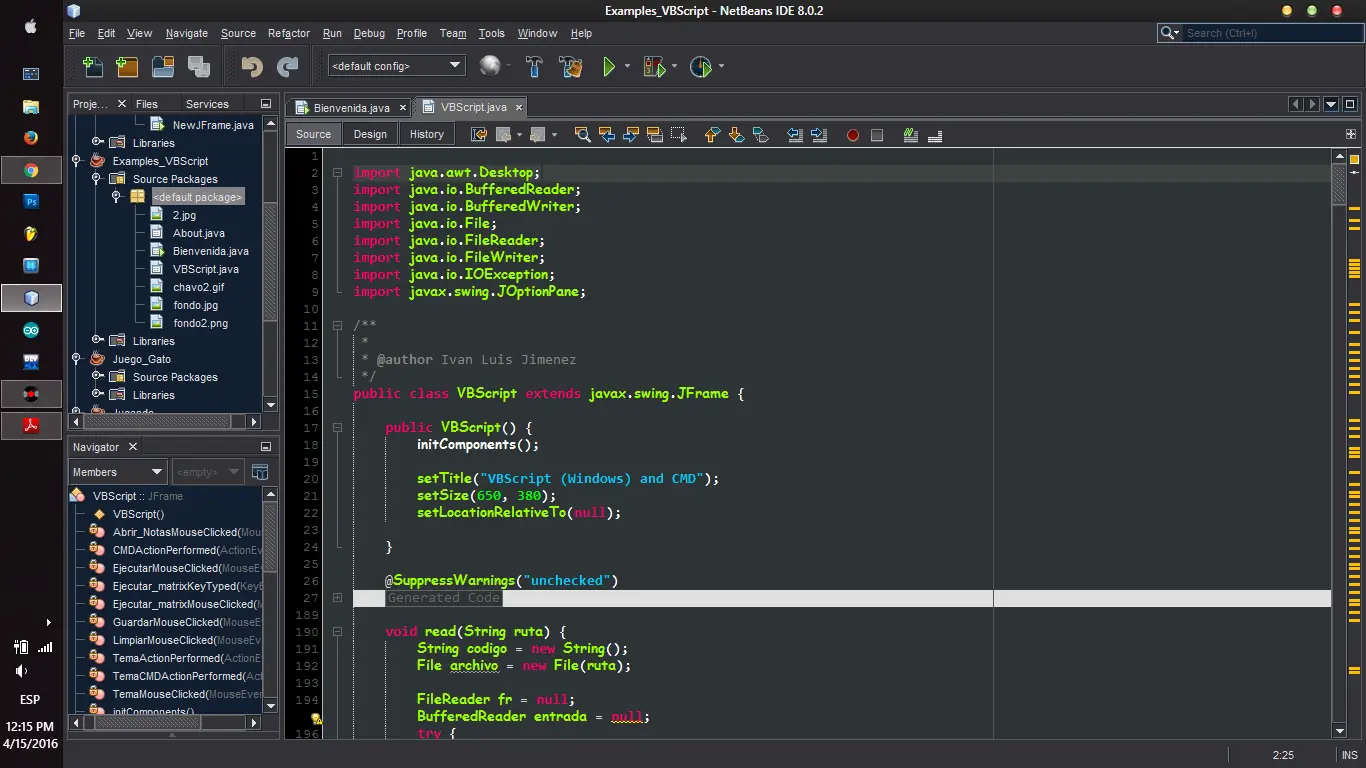Toggle the Source view button
The height and width of the screenshot is (768, 1366).
313,134
